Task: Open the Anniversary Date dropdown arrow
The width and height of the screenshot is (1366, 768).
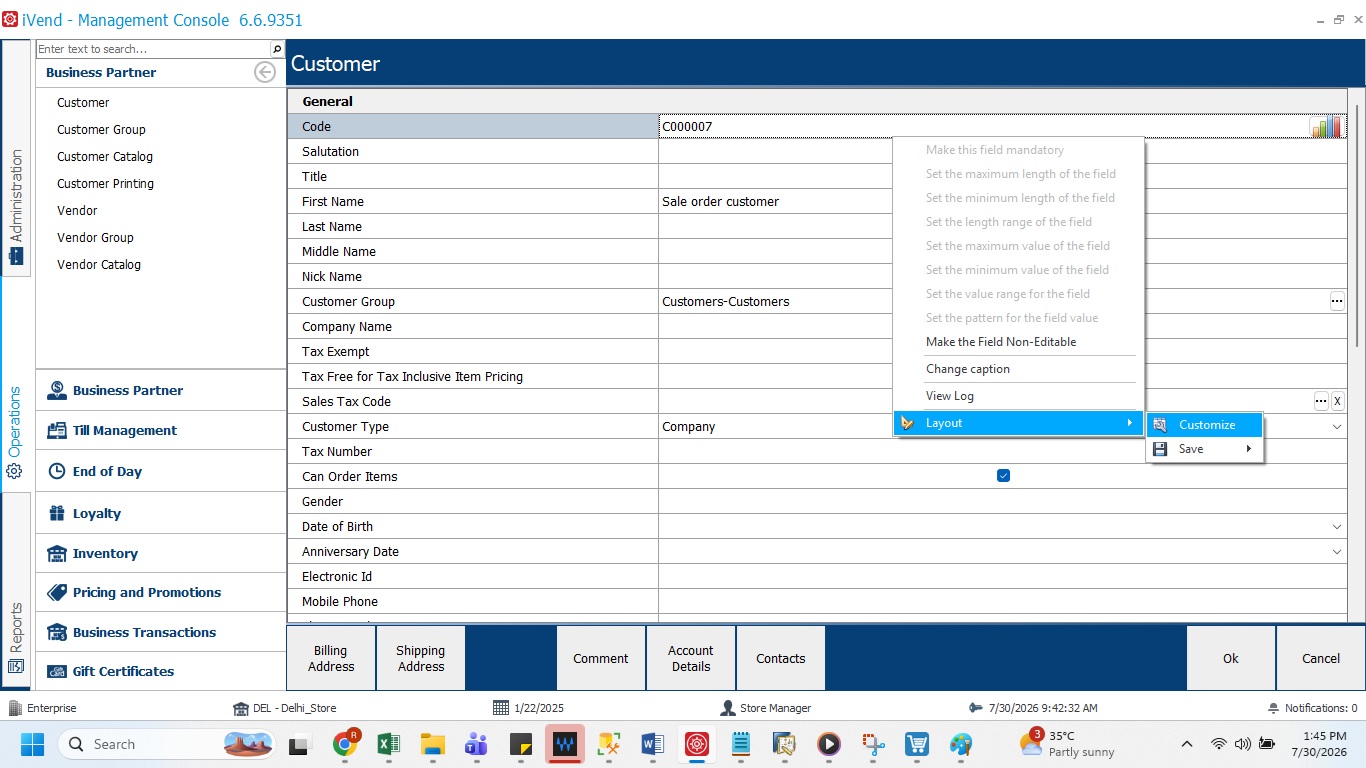Action: pyautogui.click(x=1337, y=552)
